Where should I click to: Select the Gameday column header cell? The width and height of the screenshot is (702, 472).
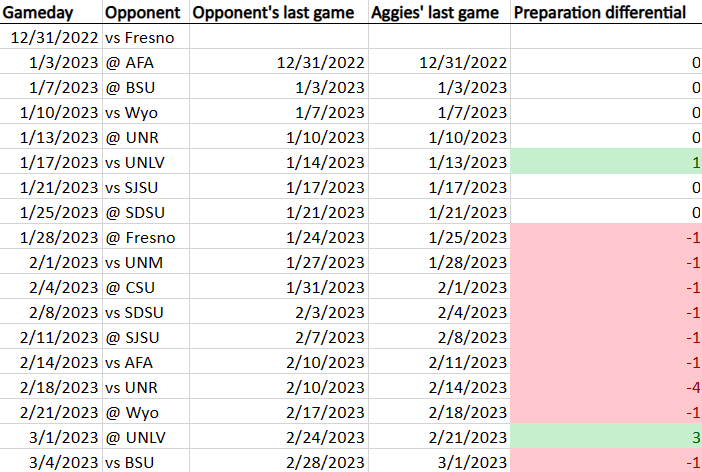coord(51,12)
